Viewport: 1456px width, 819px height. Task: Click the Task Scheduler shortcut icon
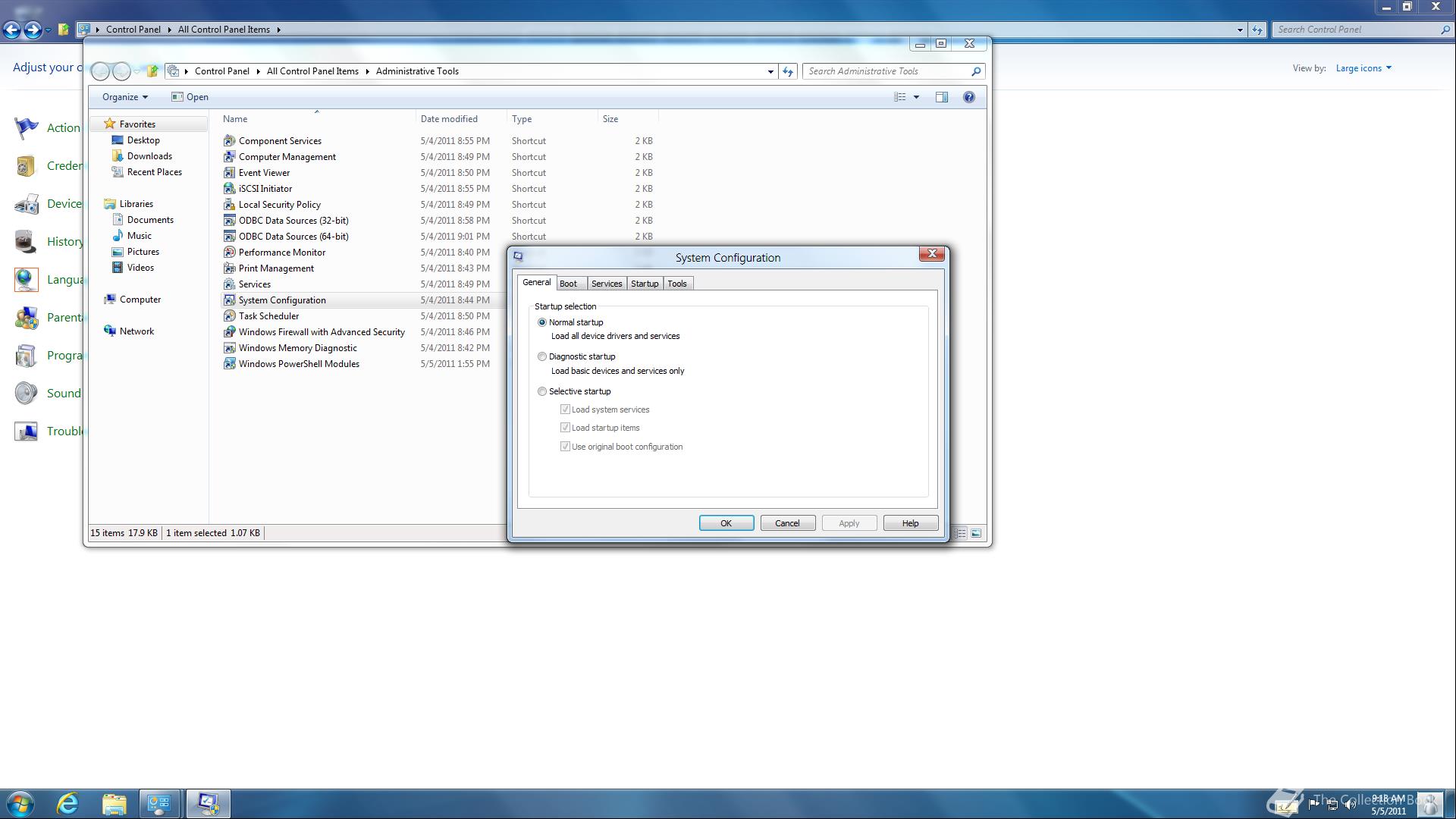(x=229, y=316)
